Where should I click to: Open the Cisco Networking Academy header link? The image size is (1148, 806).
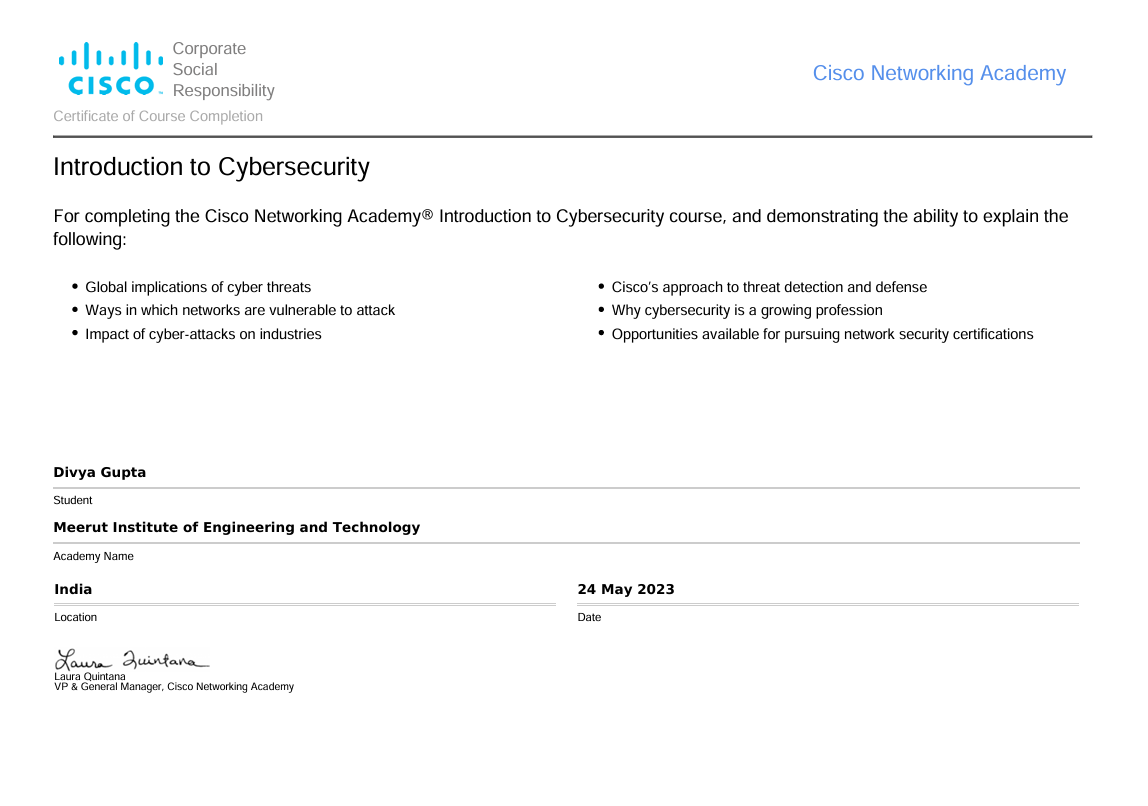[x=939, y=73]
